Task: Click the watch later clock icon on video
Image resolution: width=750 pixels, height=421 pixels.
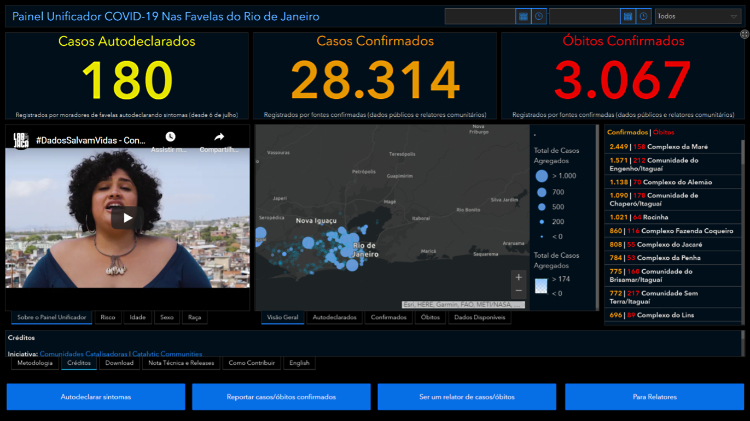Action: click(170, 137)
